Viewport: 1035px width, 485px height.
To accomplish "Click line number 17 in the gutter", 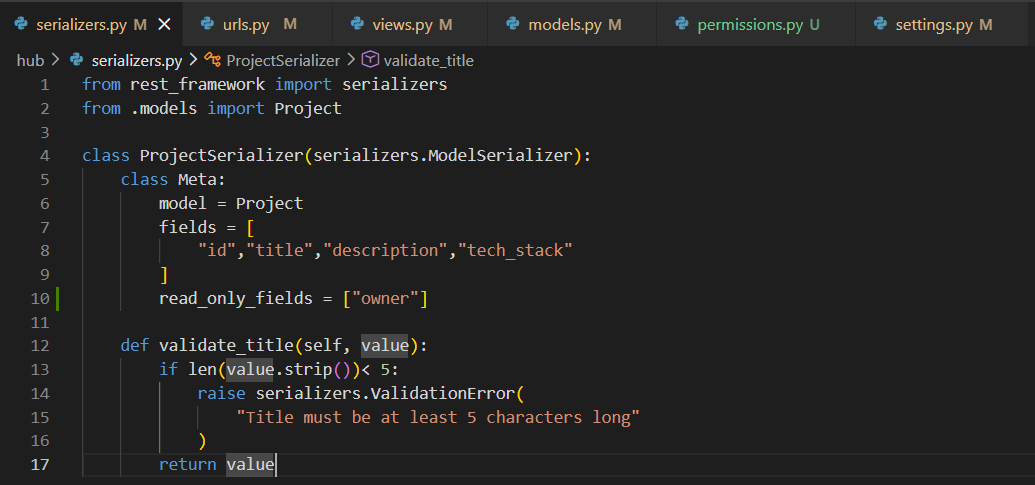I will (40, 465).
